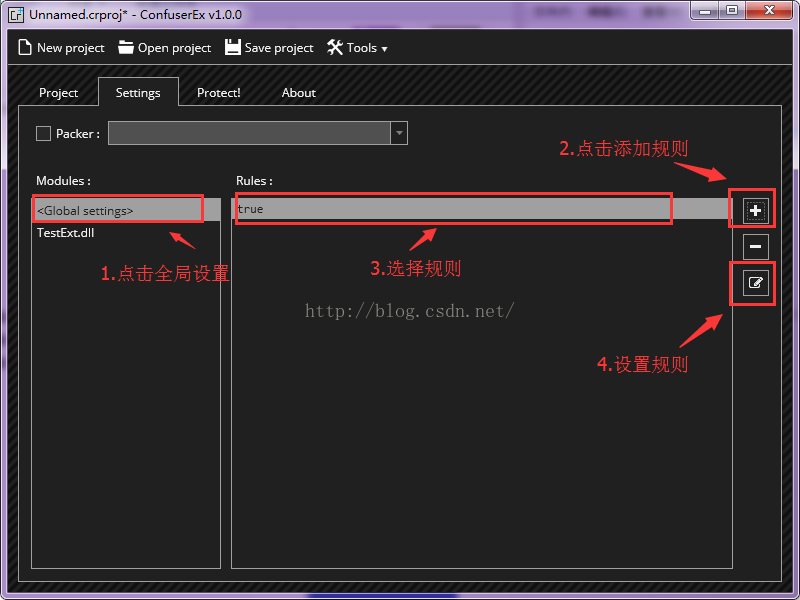Select <Global settings> in Modules list
The image size is (800, 600).
[x=126, y=210]
